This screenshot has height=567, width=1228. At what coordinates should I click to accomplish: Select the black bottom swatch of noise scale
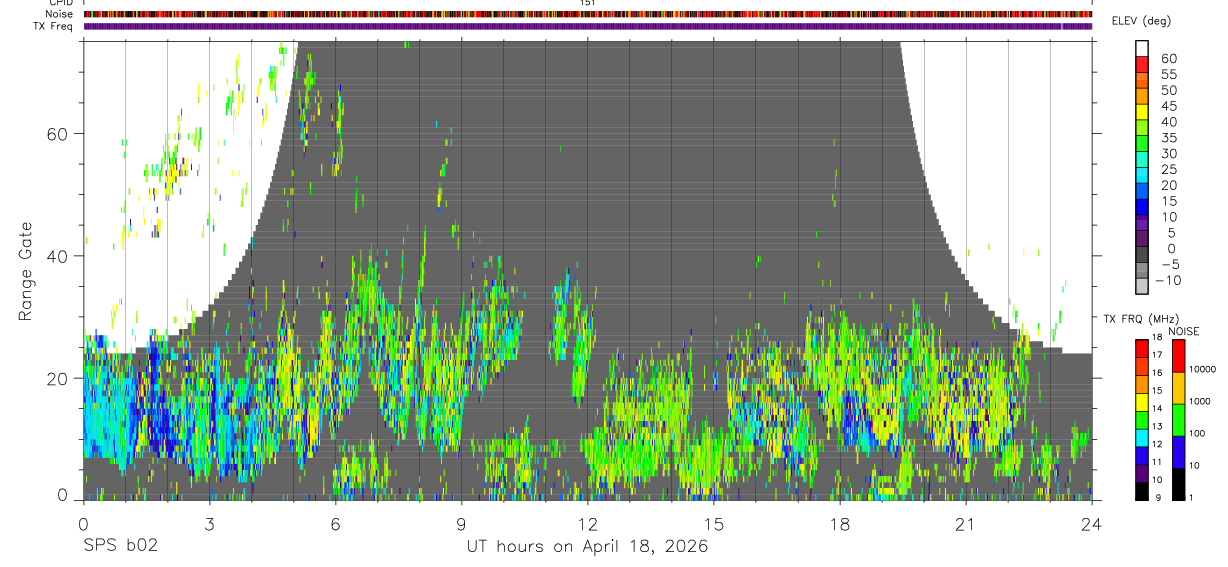1177,484
